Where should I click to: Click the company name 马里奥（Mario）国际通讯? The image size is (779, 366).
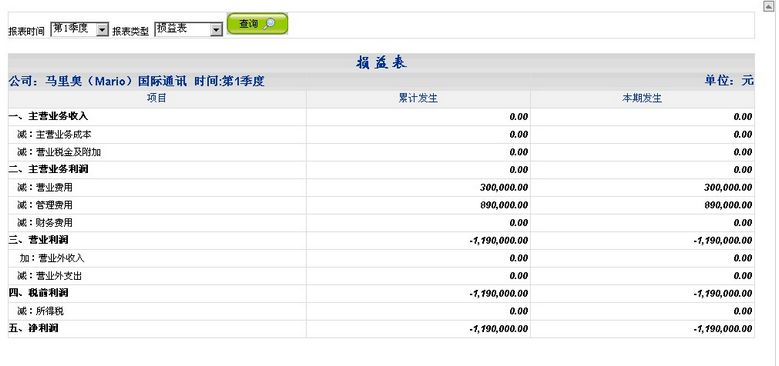[x=116, y=81]
